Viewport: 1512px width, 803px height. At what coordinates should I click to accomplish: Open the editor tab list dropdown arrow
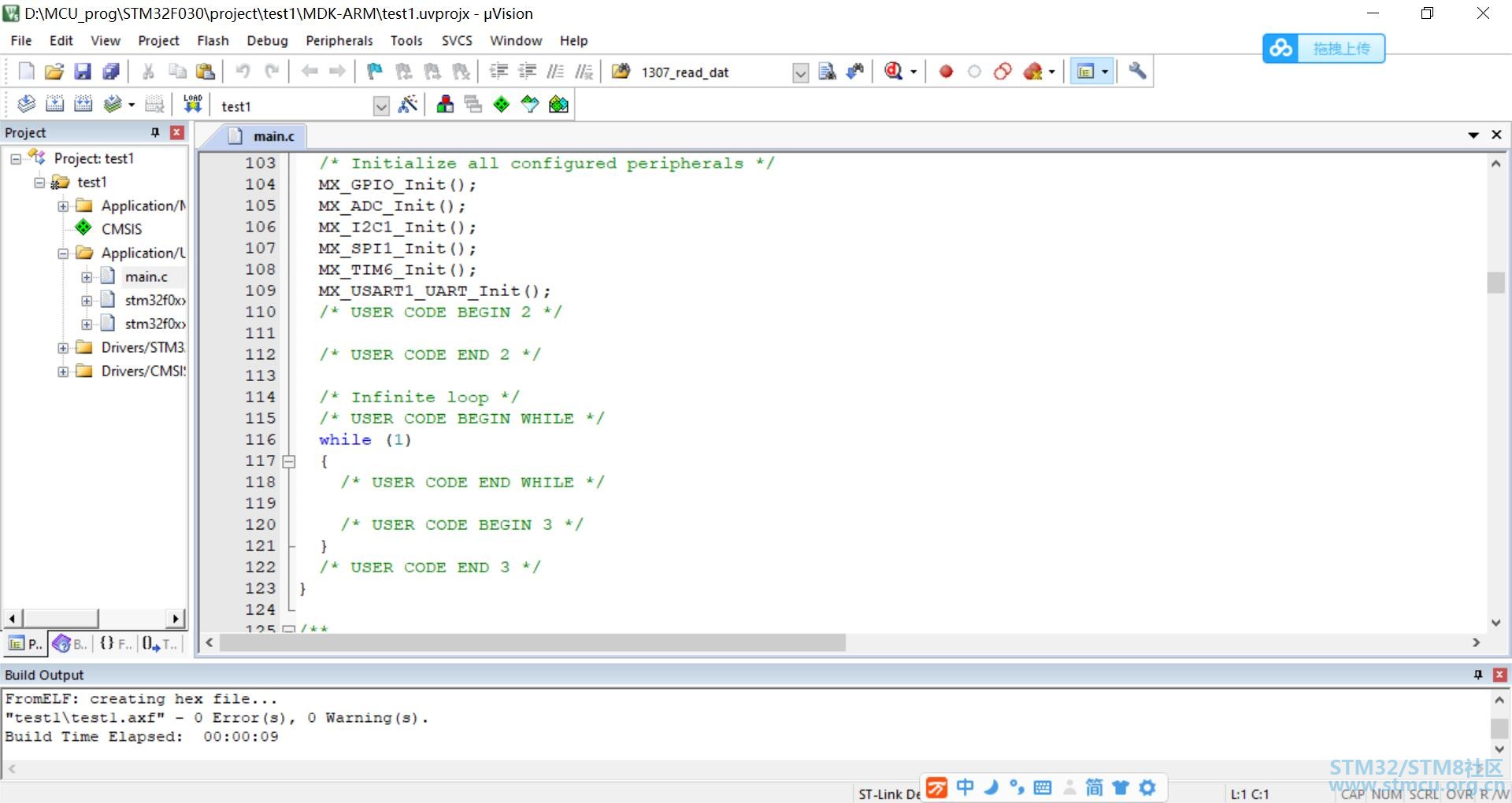click(1473, 135)
